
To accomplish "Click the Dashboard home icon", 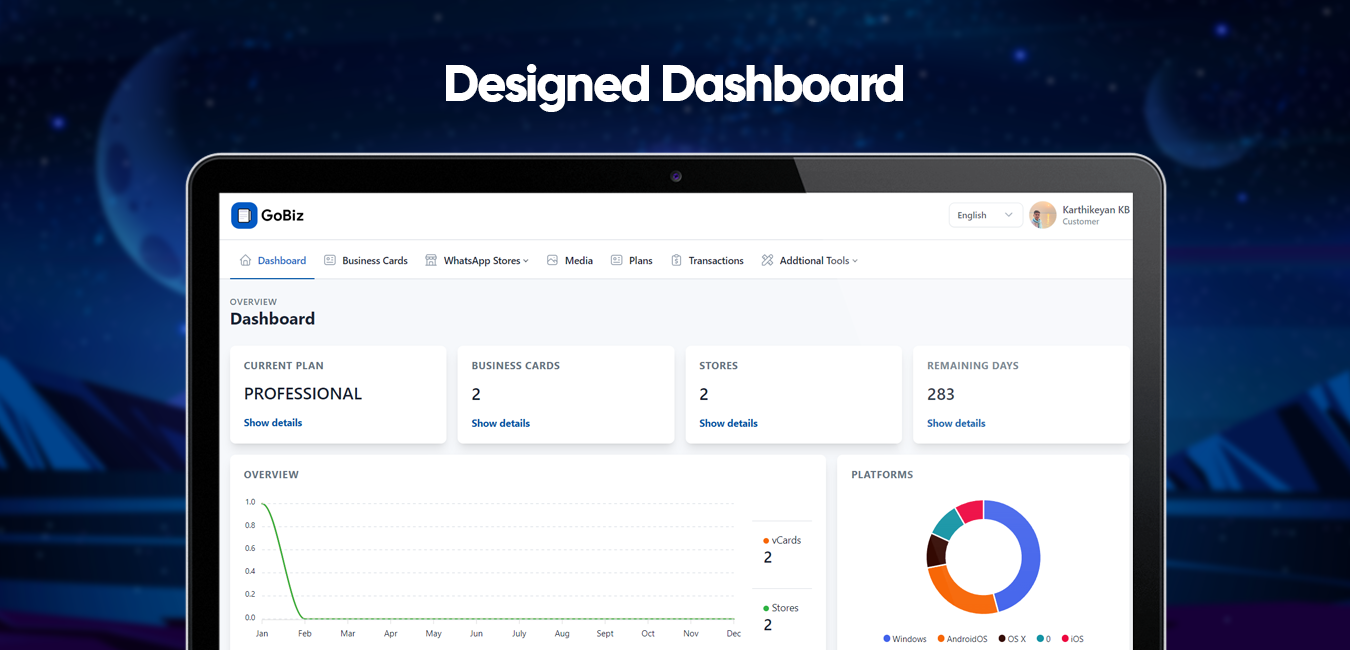I will click(245, 260).
